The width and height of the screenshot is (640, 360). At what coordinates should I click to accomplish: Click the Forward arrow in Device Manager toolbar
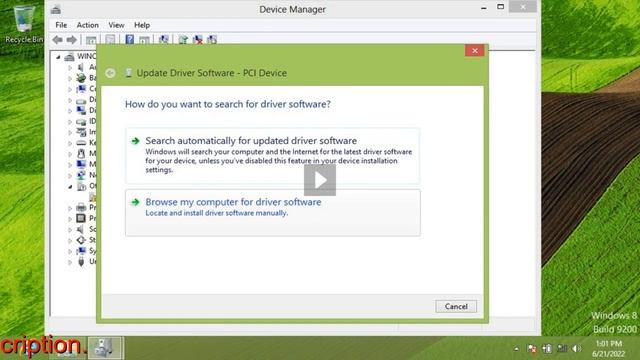pyautogui.click(x=71, y=40)
